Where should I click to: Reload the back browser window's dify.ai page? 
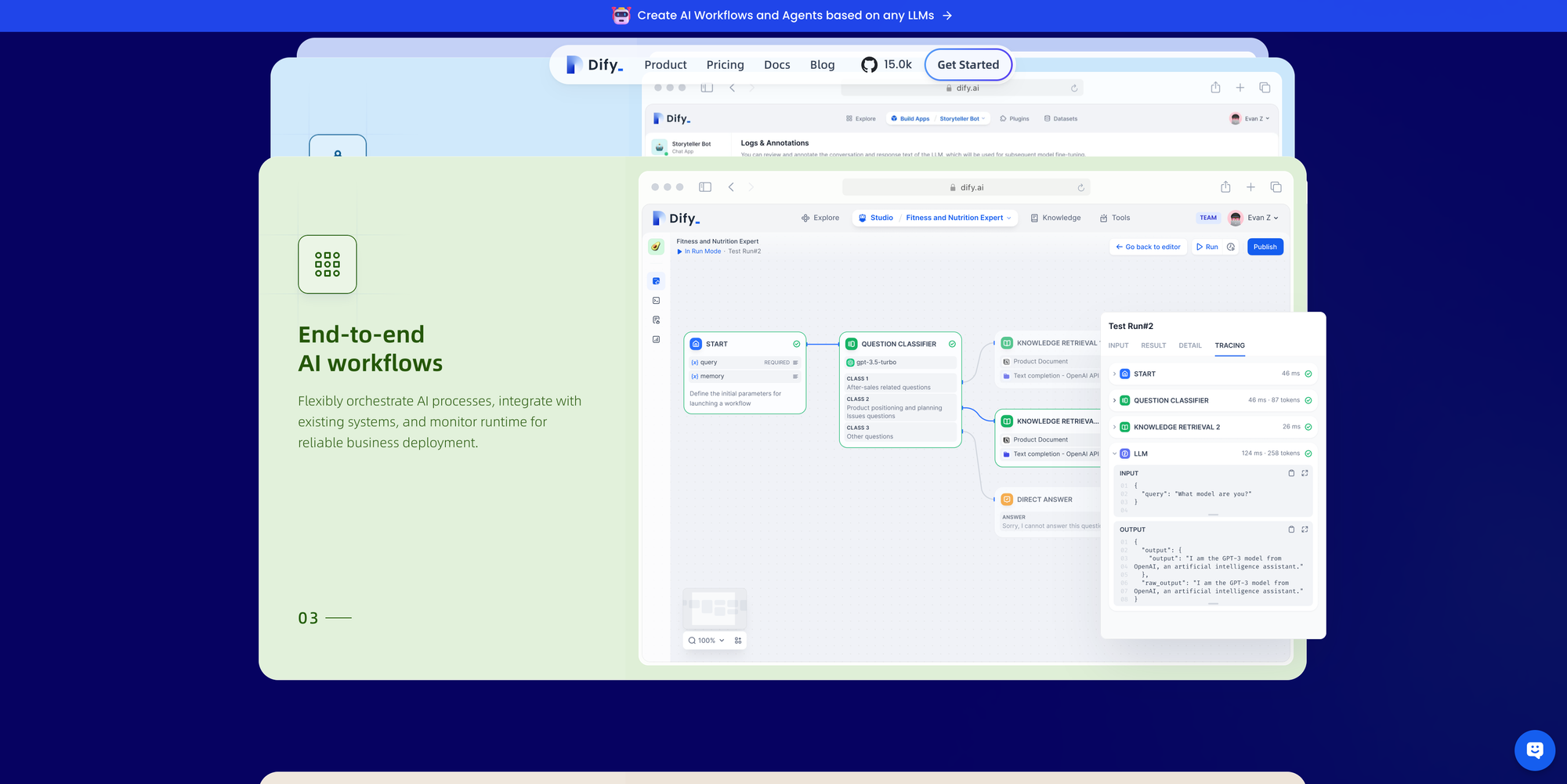[x=1074, y=89]
